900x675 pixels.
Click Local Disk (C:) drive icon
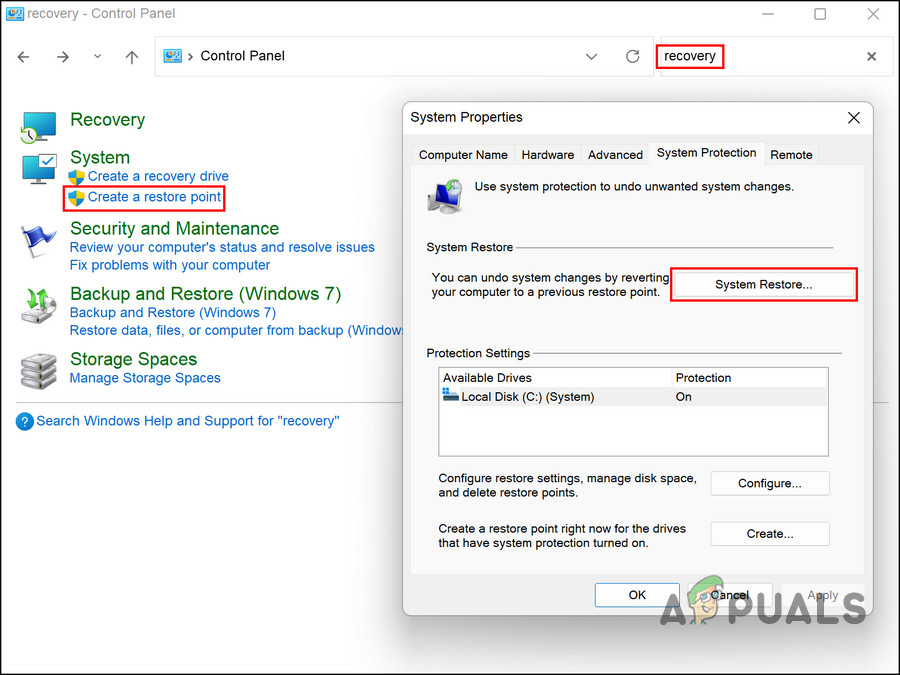click(451, 395)
